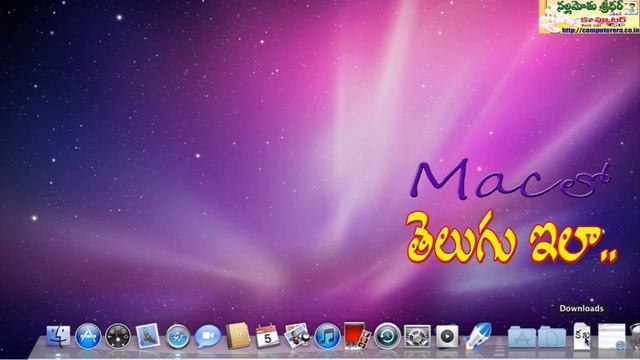Restore the minimized window in Dock
The image size is (640, 360).
click(x=611, y=337)
